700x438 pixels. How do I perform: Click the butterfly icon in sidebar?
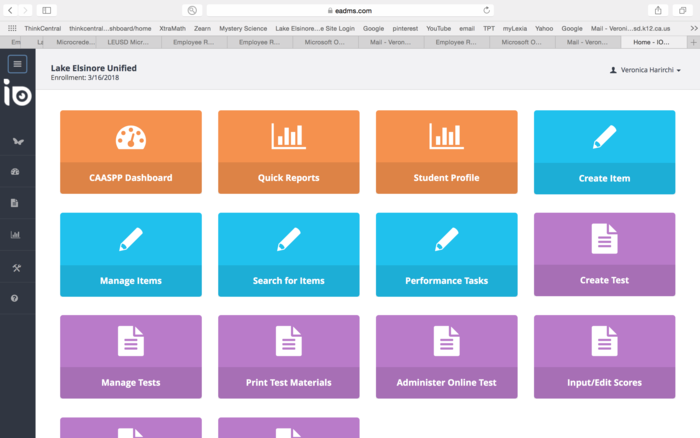click(16, 141)
